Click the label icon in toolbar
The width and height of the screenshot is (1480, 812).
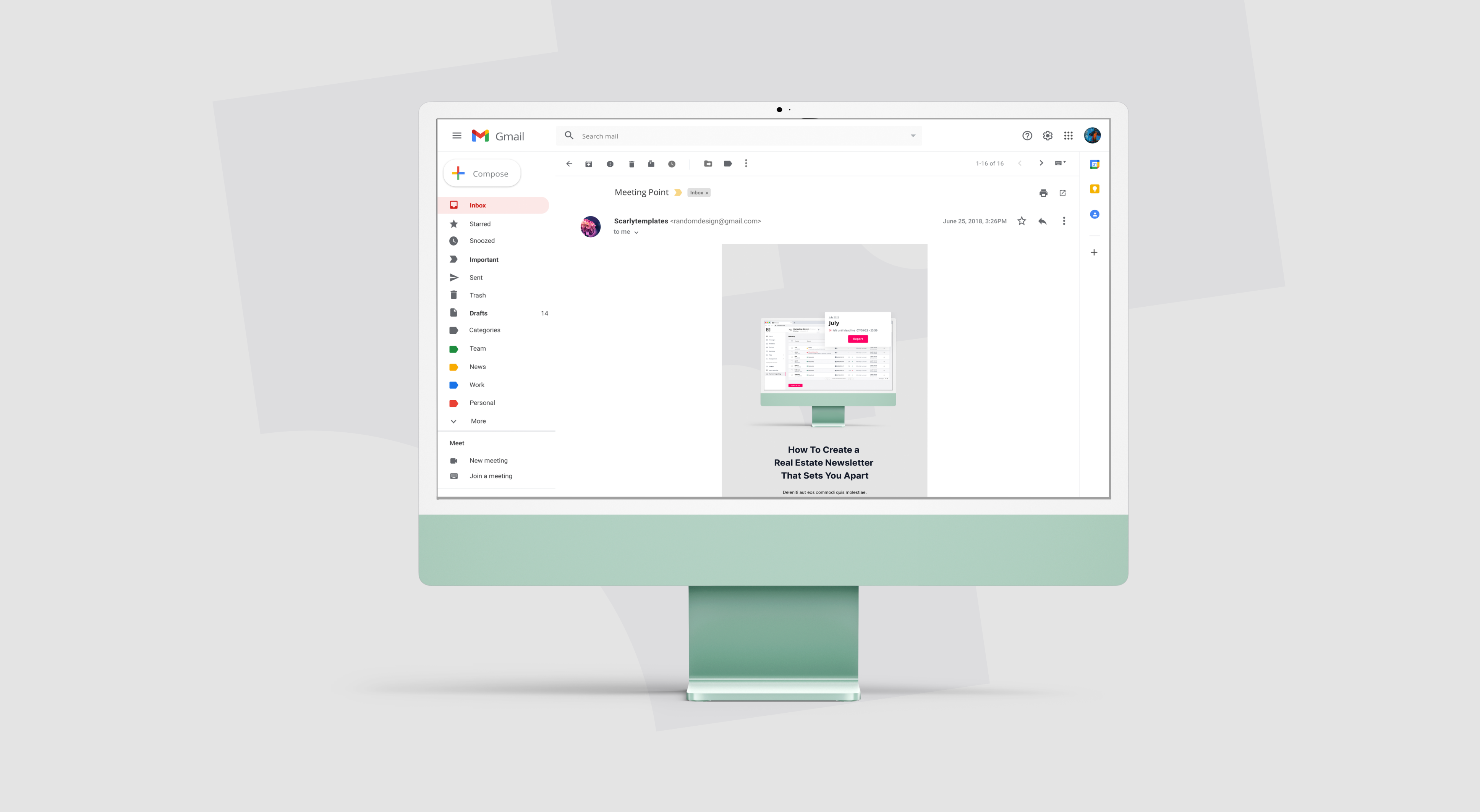[729, 163]
